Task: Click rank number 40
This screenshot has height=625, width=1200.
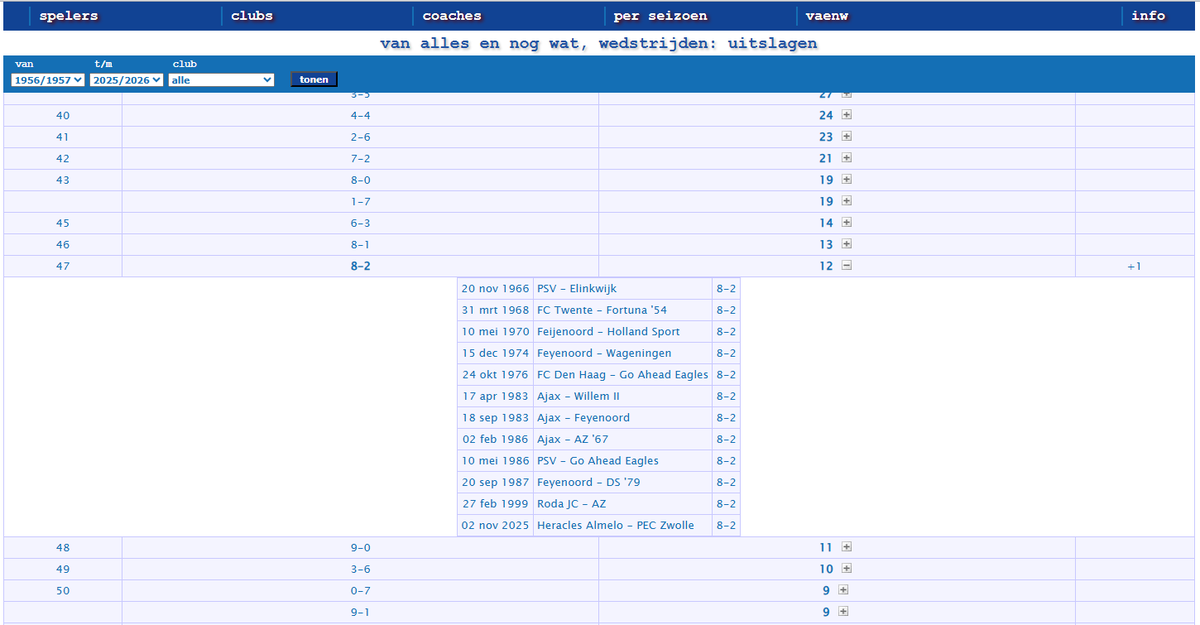Action: [62, 115]
